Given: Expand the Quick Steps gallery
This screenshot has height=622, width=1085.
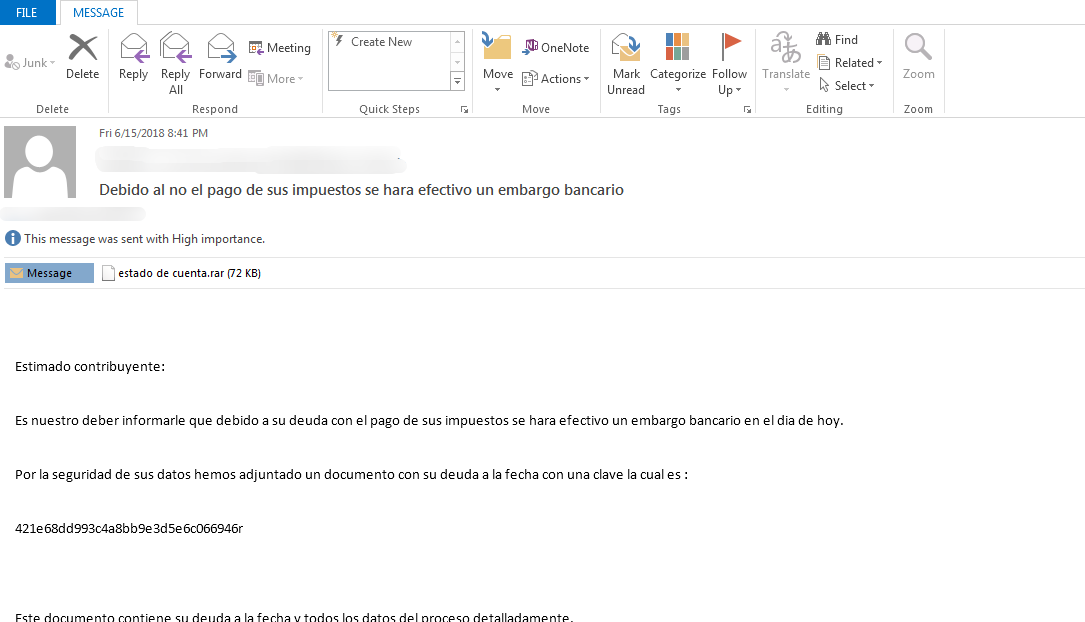Looking at the screenshot, I should pos(458,81).
